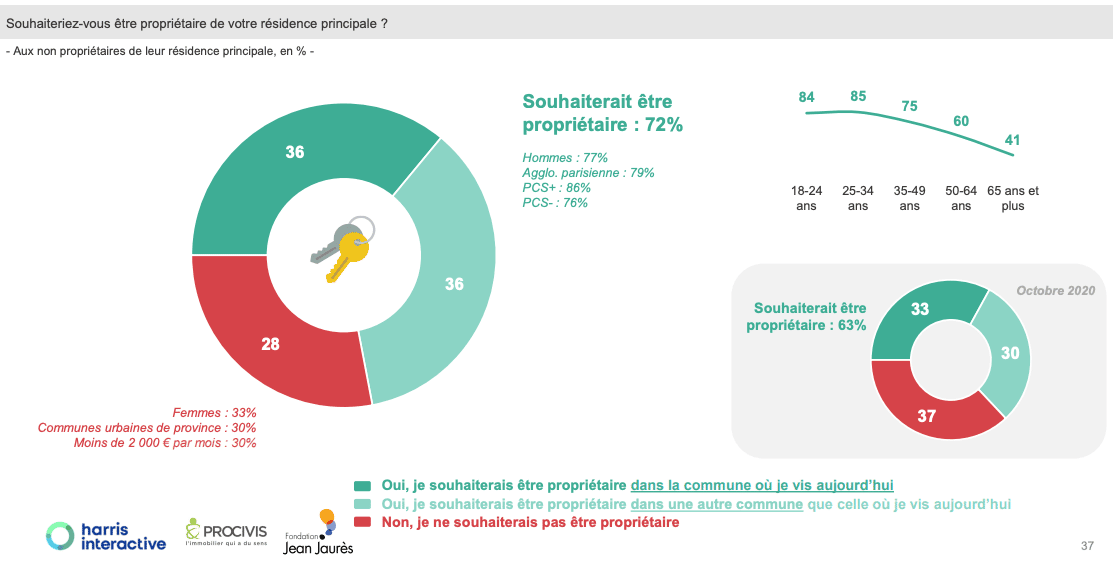Click the keys icon in the donut center

(x=342, y=249)
